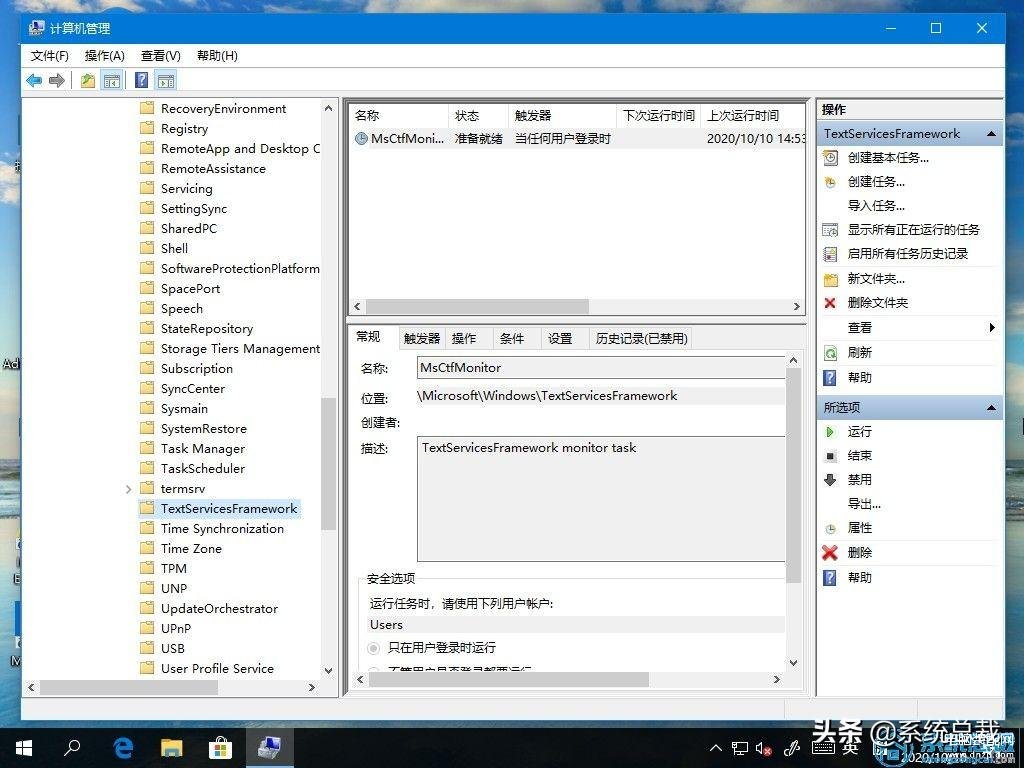Toggle the show/hide console tree icon
The width and height of the screenshot is (1024, 768).
pyautogui.click(x=112, y=80)
